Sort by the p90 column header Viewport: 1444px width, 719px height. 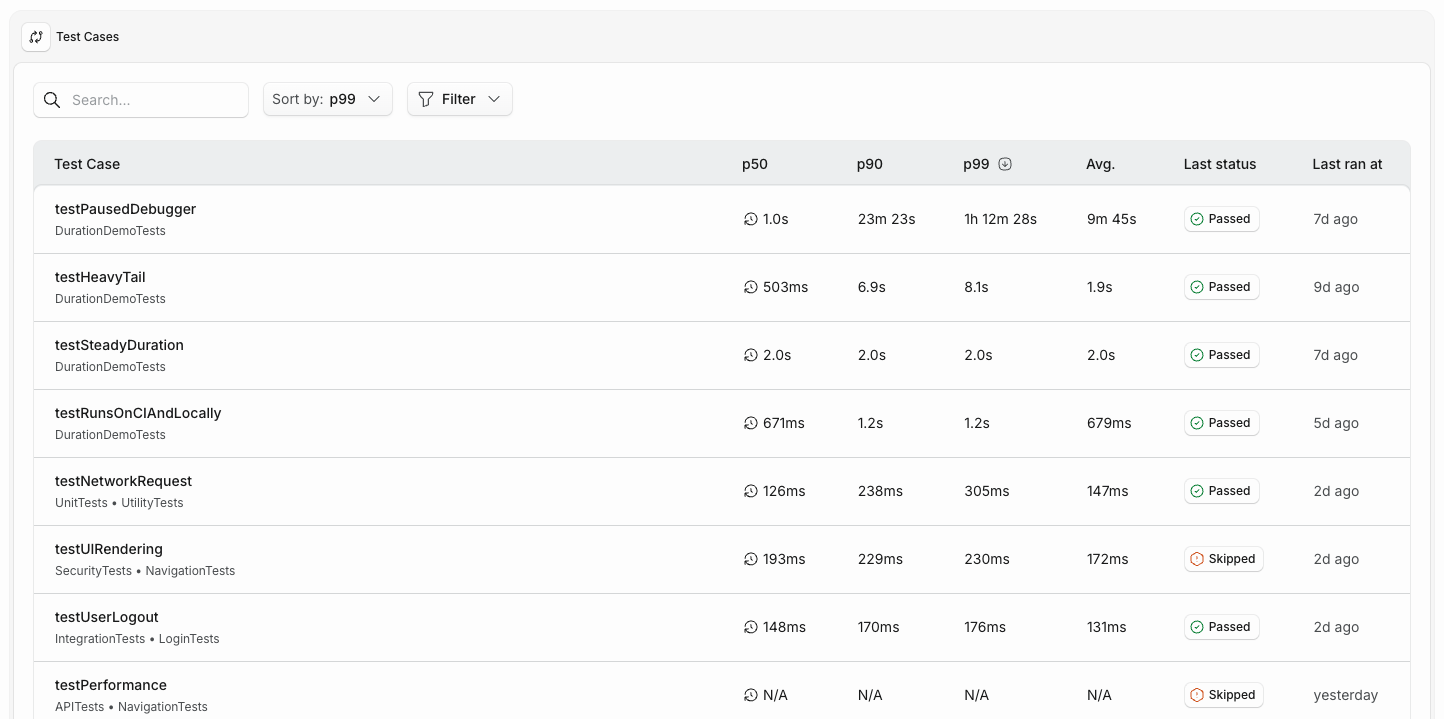(870, 164)
